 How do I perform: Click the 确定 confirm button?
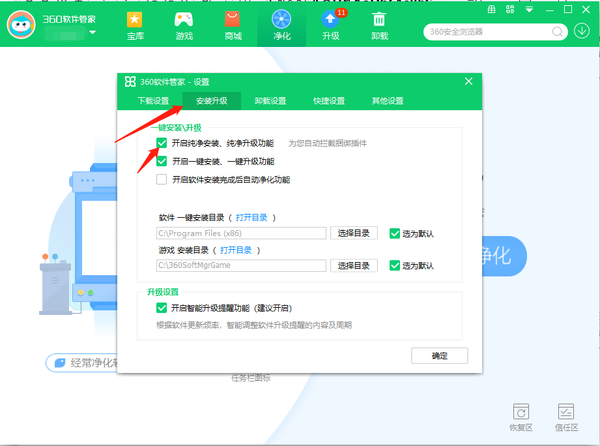[440, 356]
